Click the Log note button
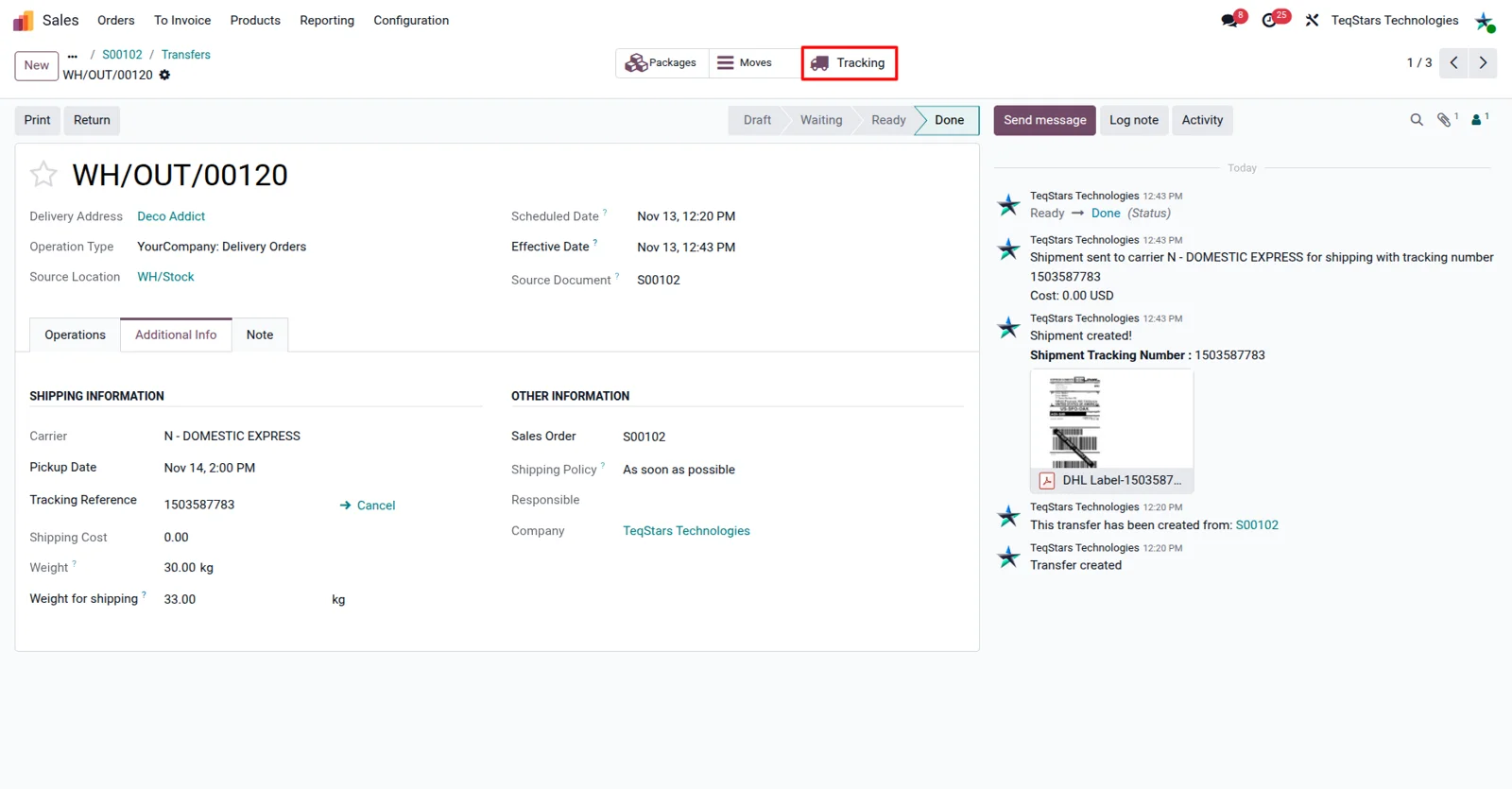The height and width of the screenshot is (789, 1512). point(1134,120)
